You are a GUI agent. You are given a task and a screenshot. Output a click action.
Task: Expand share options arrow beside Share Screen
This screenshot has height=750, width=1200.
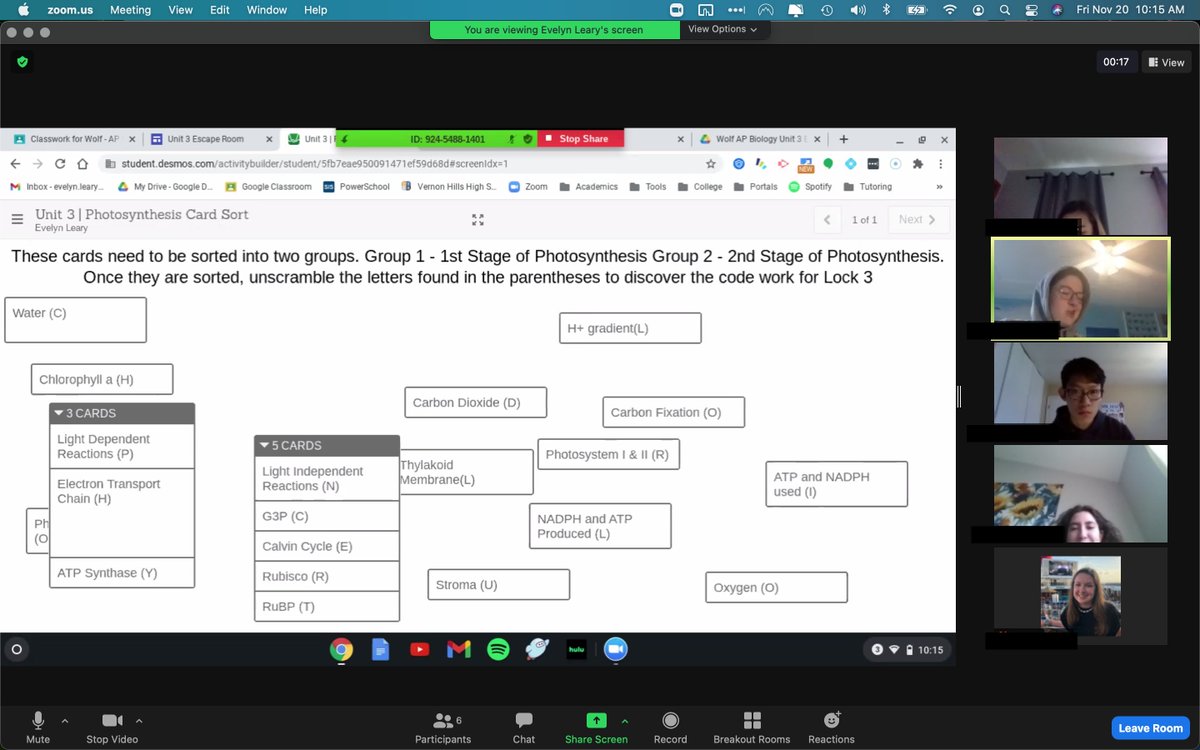(625, 720)
